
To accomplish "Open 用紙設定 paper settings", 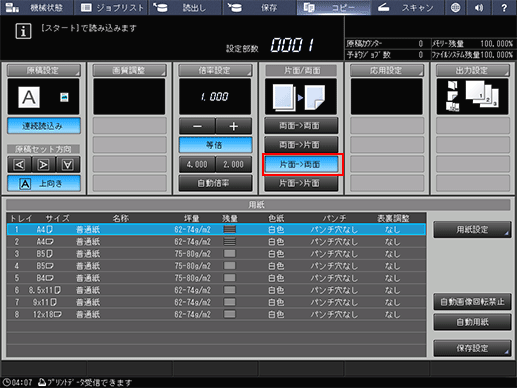I will [x=472, y=230].
